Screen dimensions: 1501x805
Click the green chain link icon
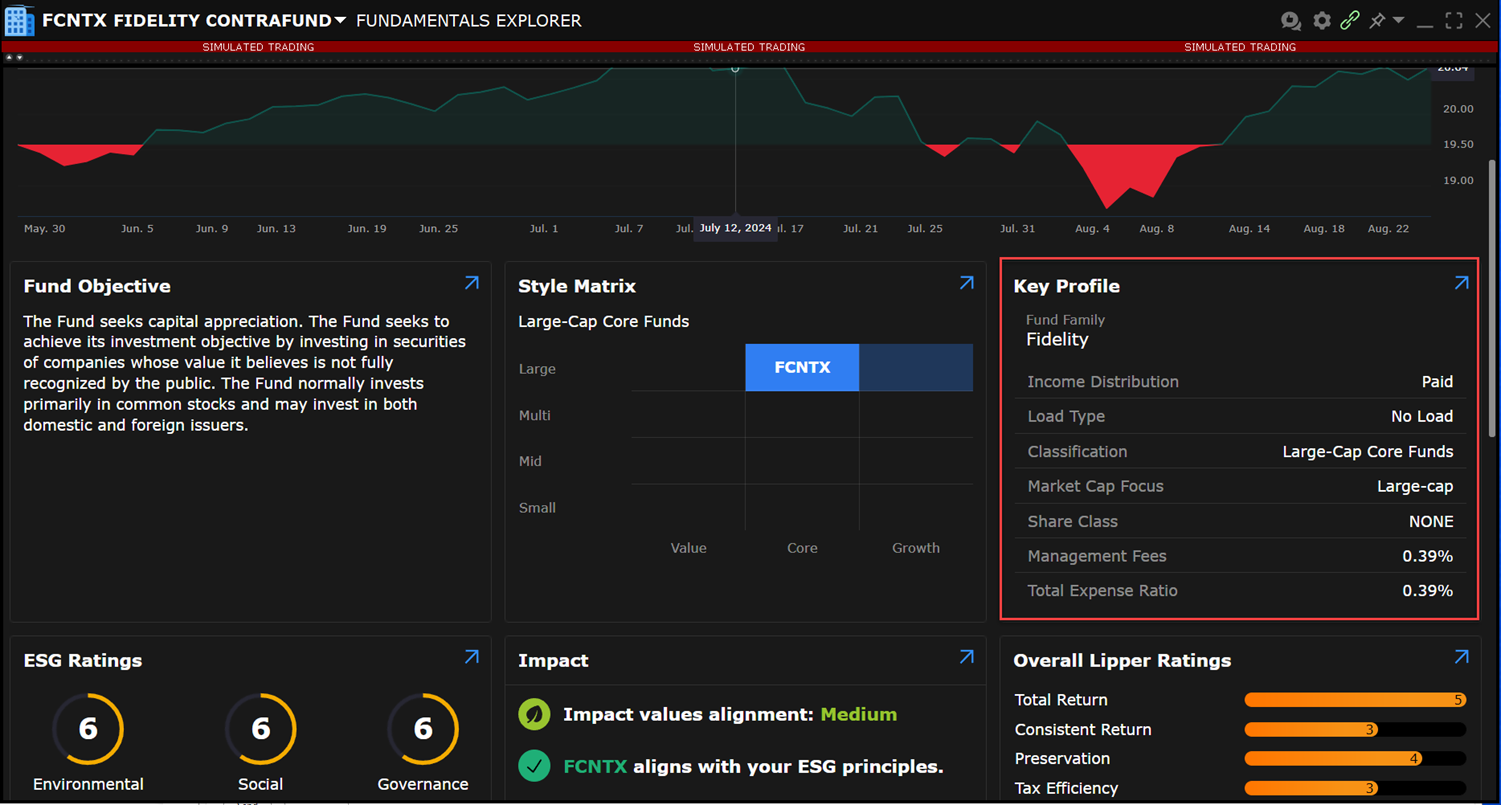pyautogui.click(x=1350, y=21)
